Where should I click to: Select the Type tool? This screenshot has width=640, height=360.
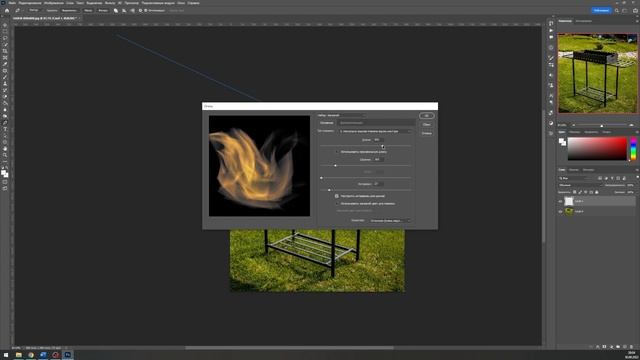coord(5,129)
